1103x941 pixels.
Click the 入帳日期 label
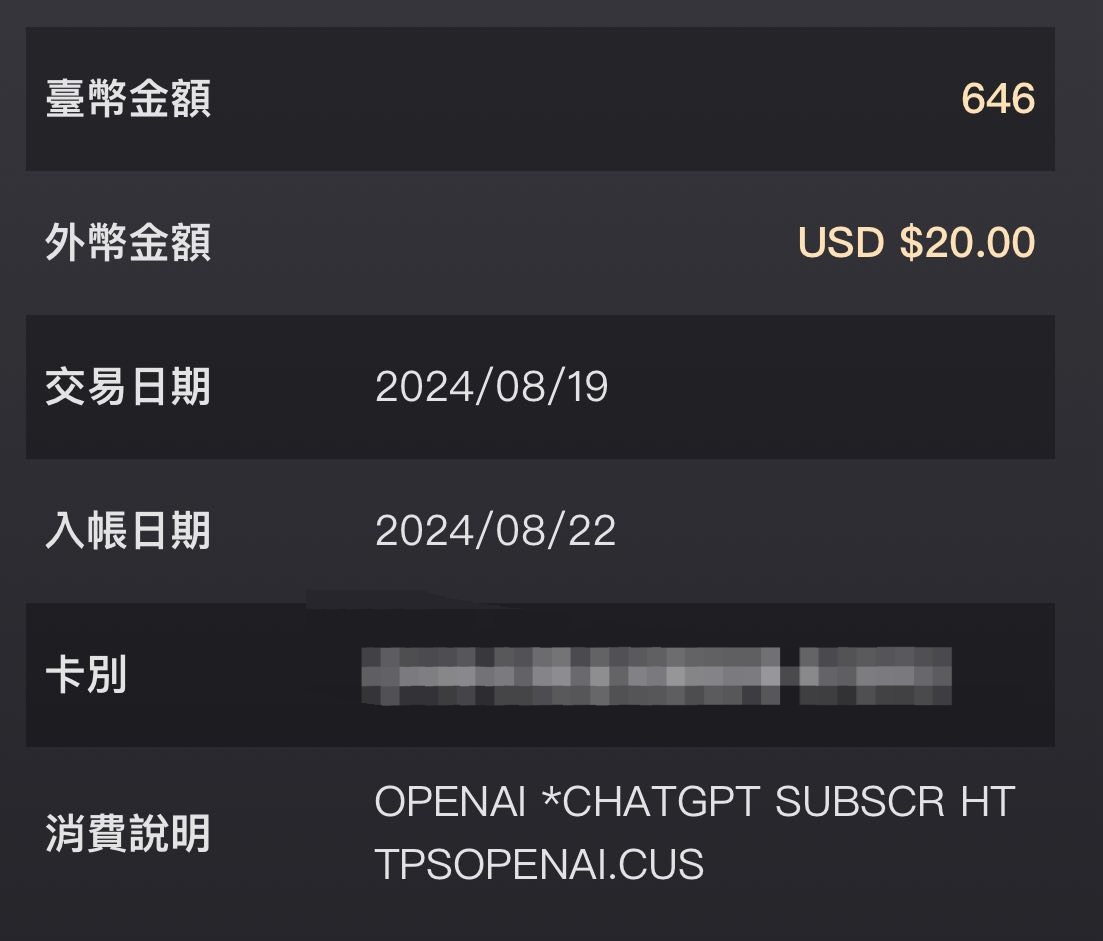click(128, 531)
